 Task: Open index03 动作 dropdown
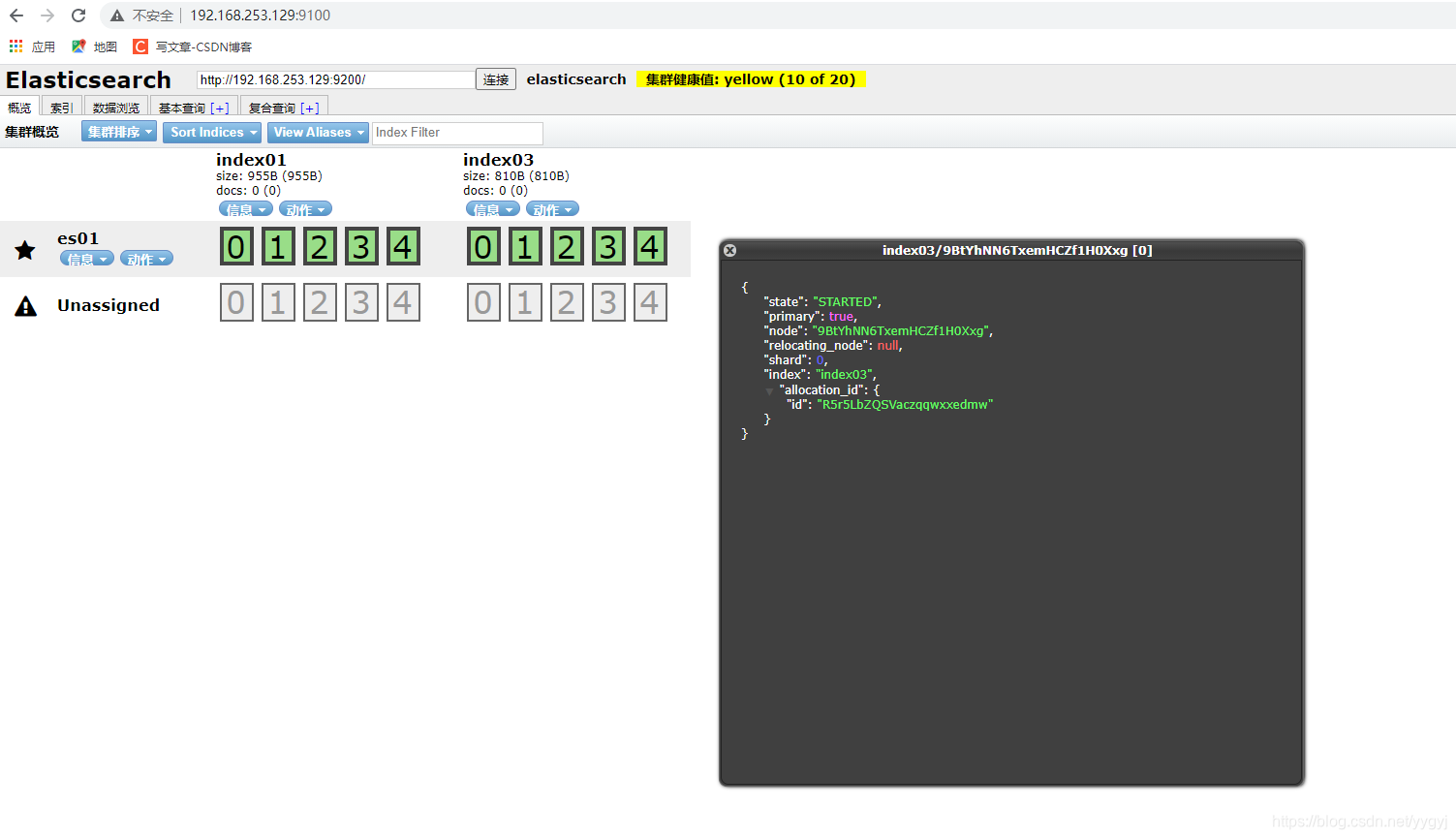pyautogui.click(x=552, y=209)
